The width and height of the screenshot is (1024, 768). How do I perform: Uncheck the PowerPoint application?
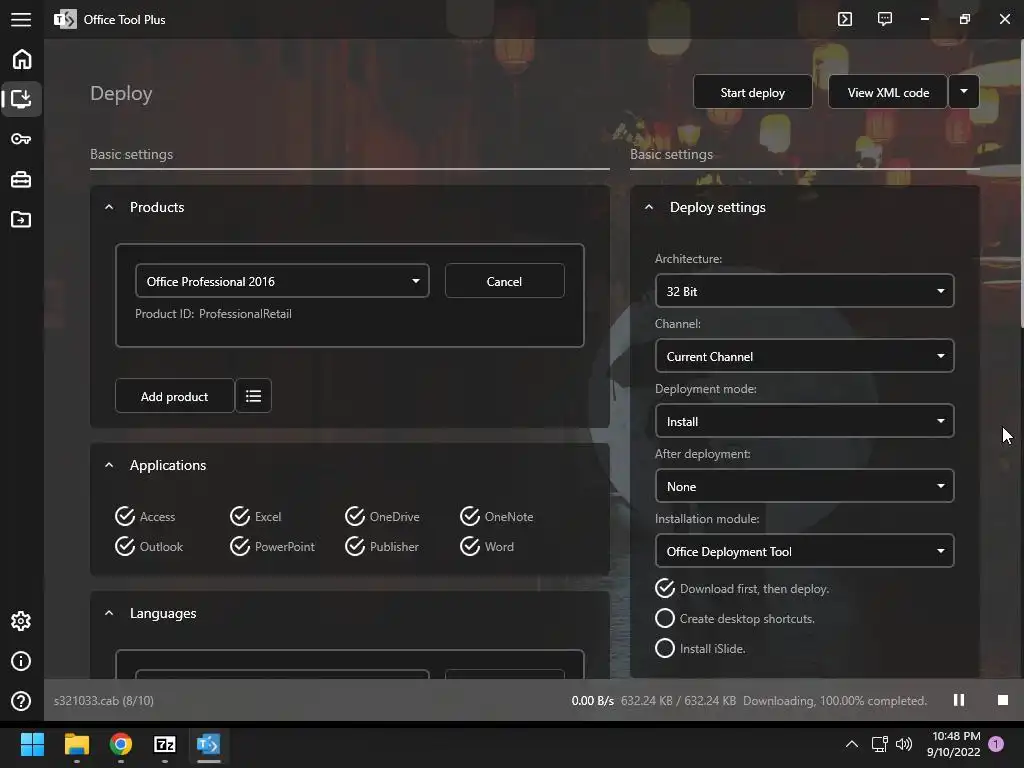(272, 547)
